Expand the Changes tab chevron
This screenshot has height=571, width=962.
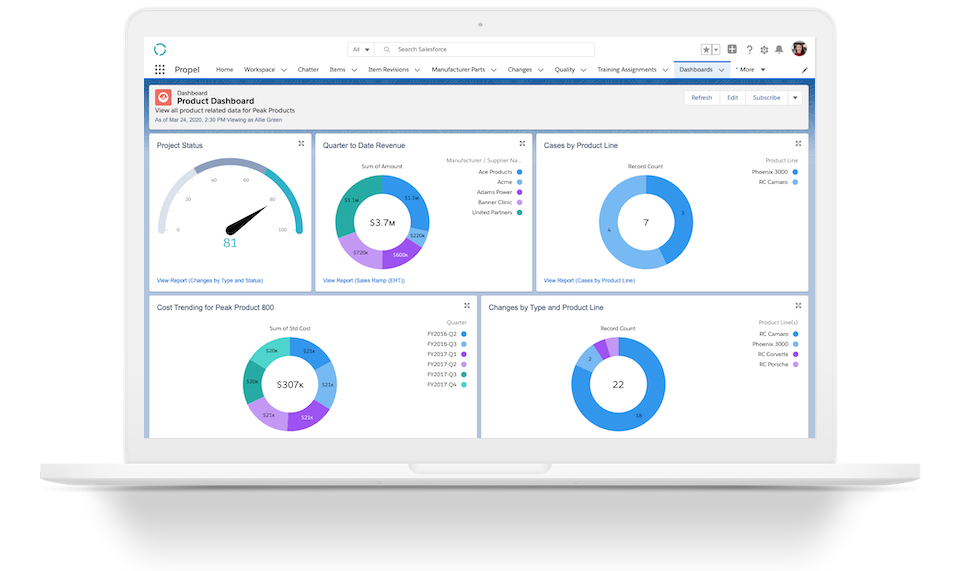(541, 70)
